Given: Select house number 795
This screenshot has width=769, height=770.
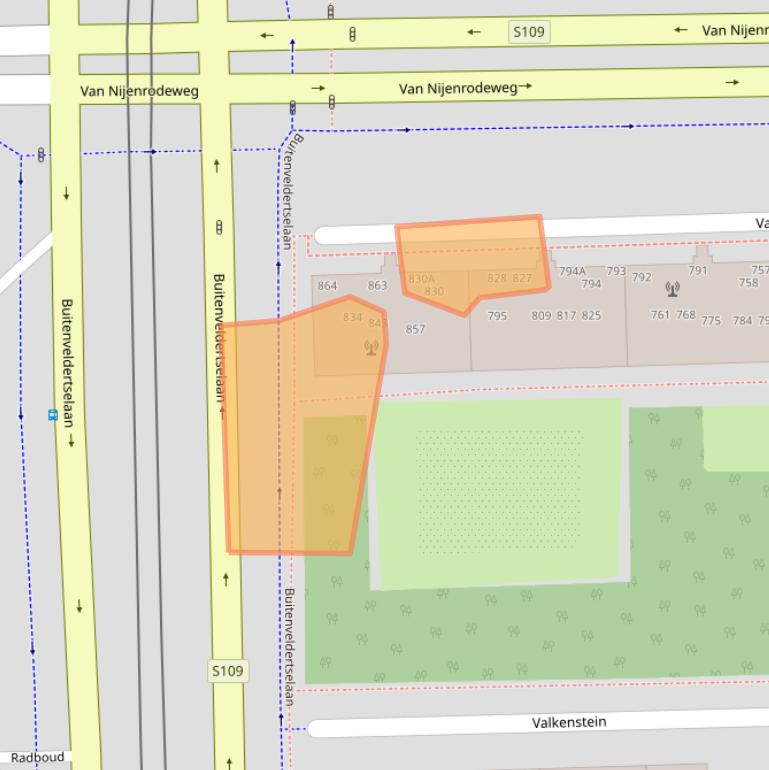Looking at the screenshot, I should click(x=497, y=316).
